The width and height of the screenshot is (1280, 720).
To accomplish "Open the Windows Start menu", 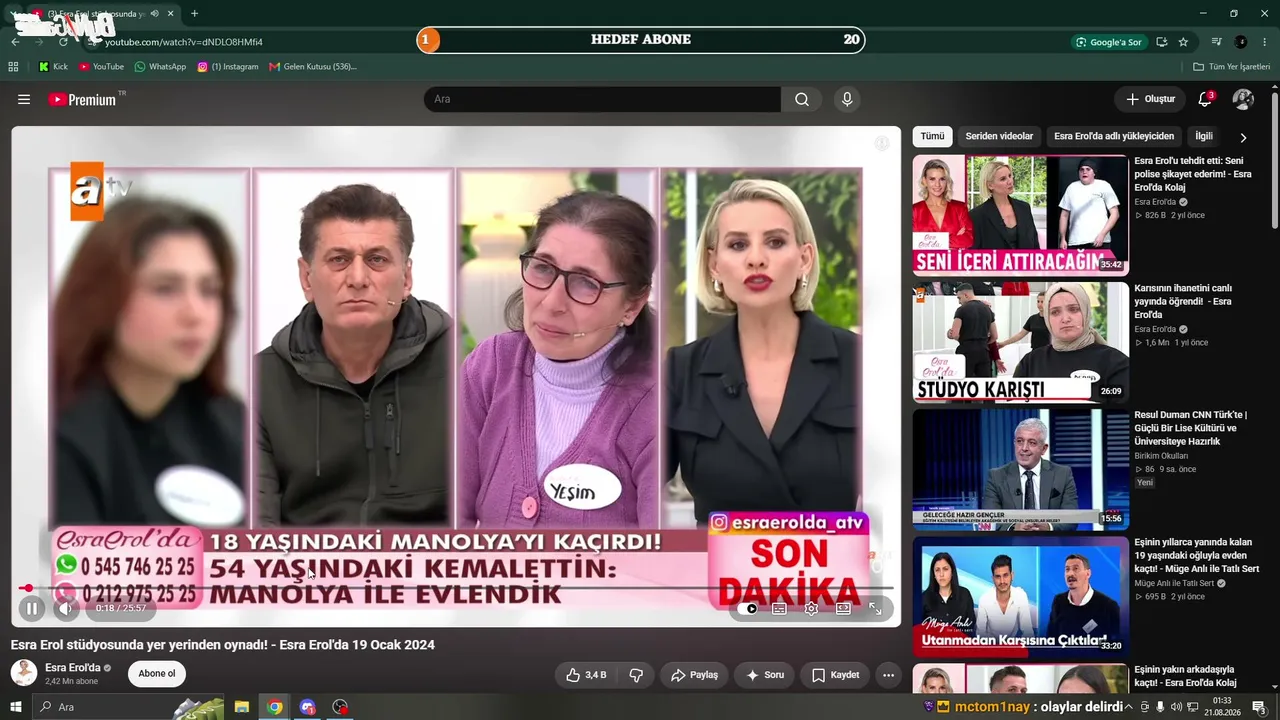I will coord(15,707).
